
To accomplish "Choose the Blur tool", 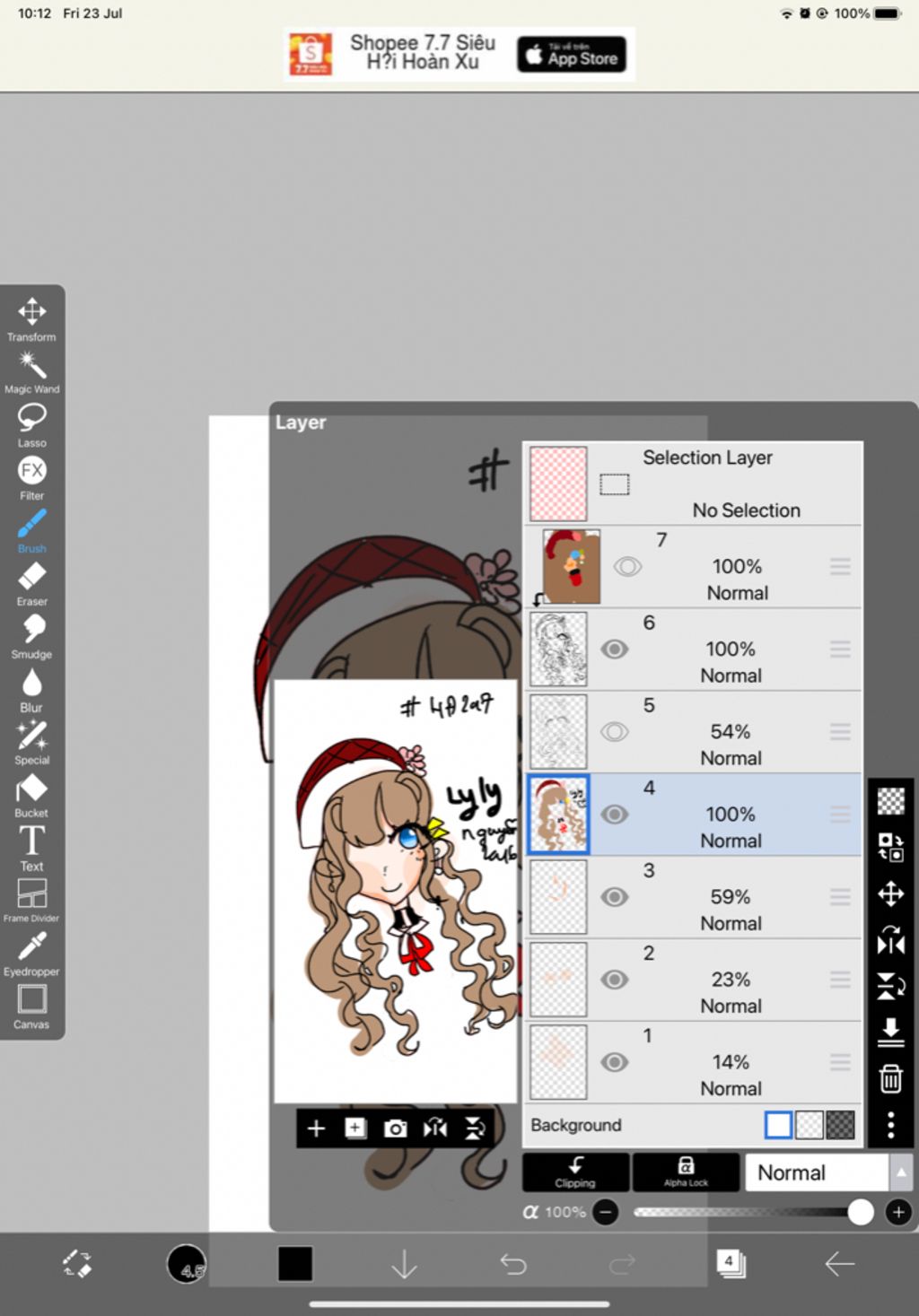I will coord(31,690).
